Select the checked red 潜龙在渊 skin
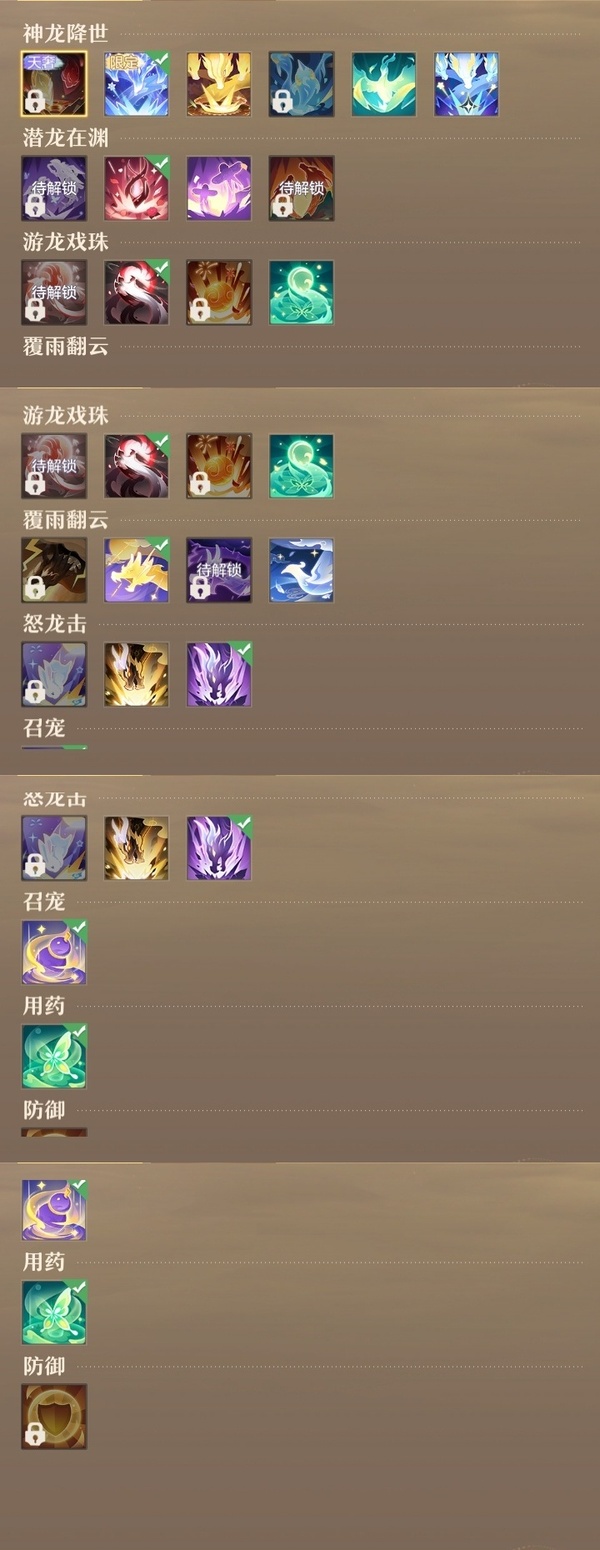The height and width of the screenshot is (1550, 600). pyautogui.click(x=136, y=188)
